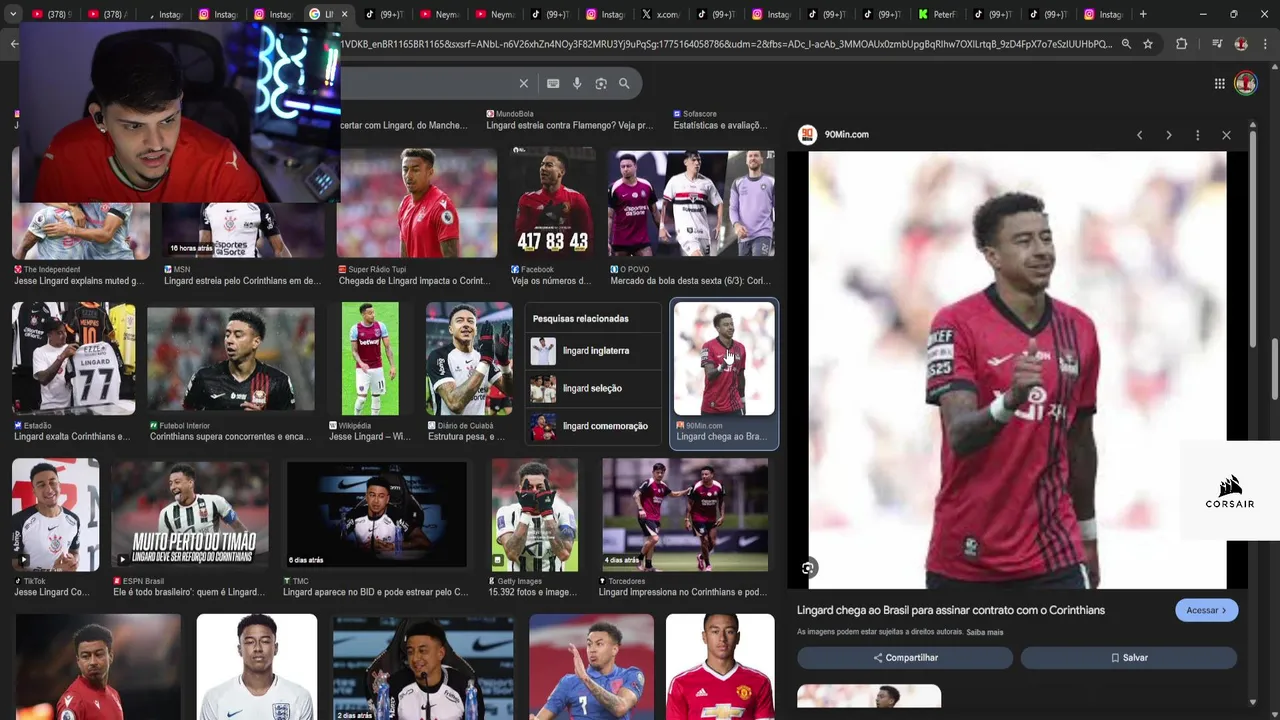The width and height of the screenshot is (1280, 720).
Task: Click the Compartilhar button
Action: [905, 658]
